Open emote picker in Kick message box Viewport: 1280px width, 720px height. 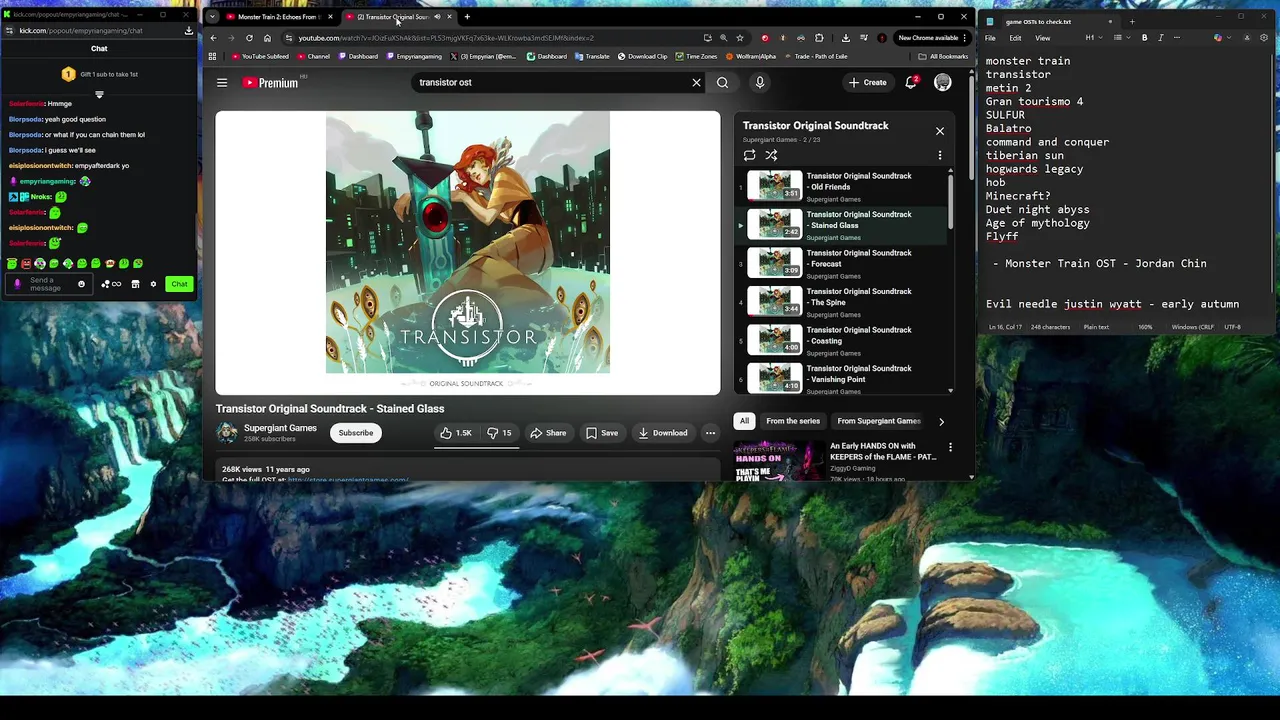(x=81, y=284)
